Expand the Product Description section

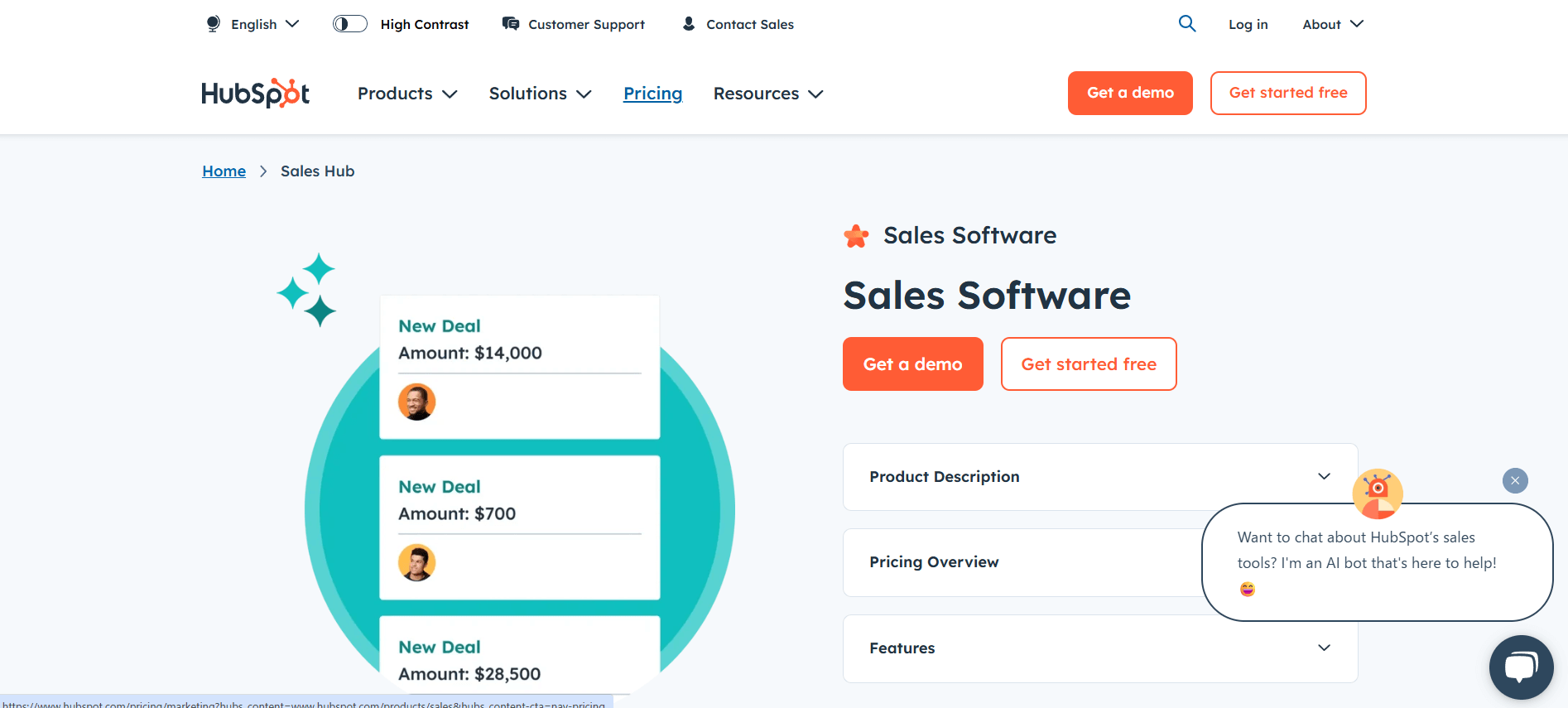[1100, 477]
